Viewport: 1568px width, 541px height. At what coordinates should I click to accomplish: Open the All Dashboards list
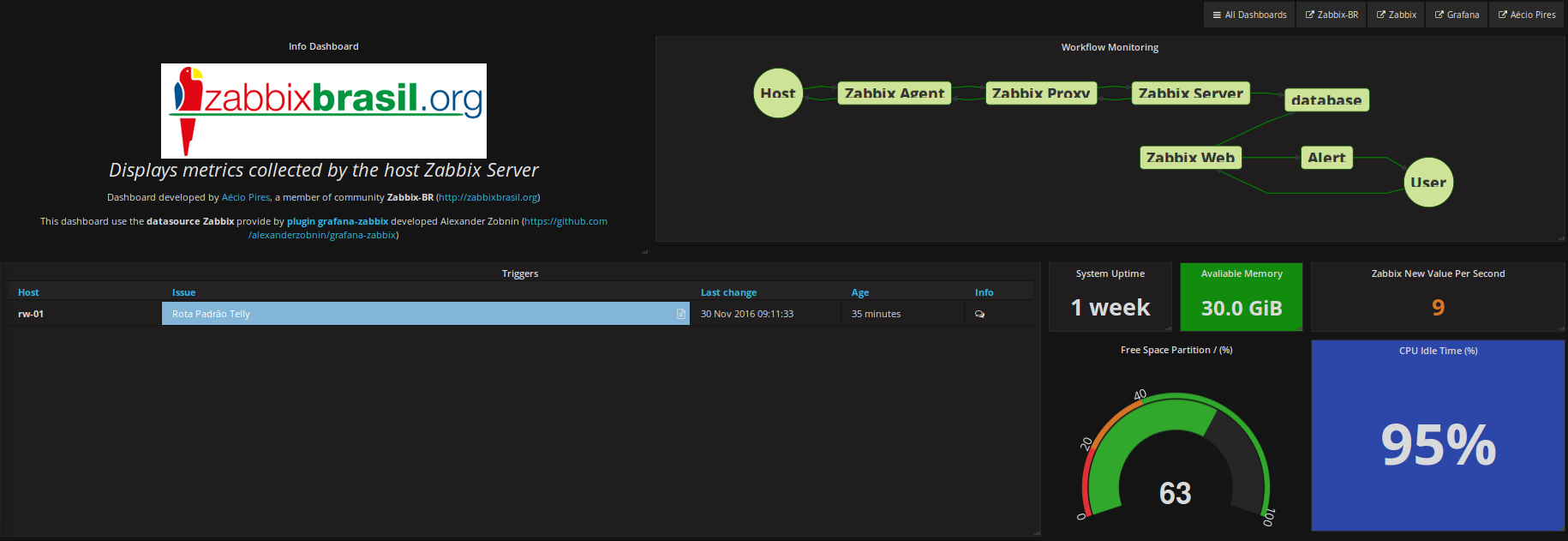1249,15
